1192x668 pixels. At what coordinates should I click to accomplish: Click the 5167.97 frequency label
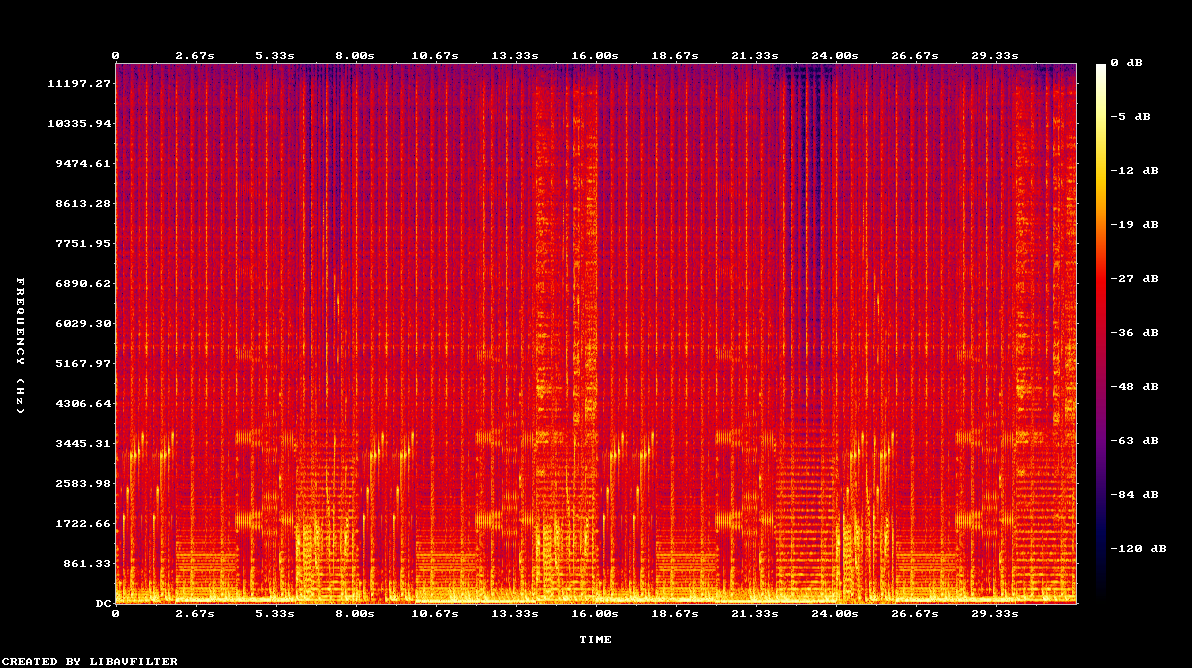coord(83,363)
